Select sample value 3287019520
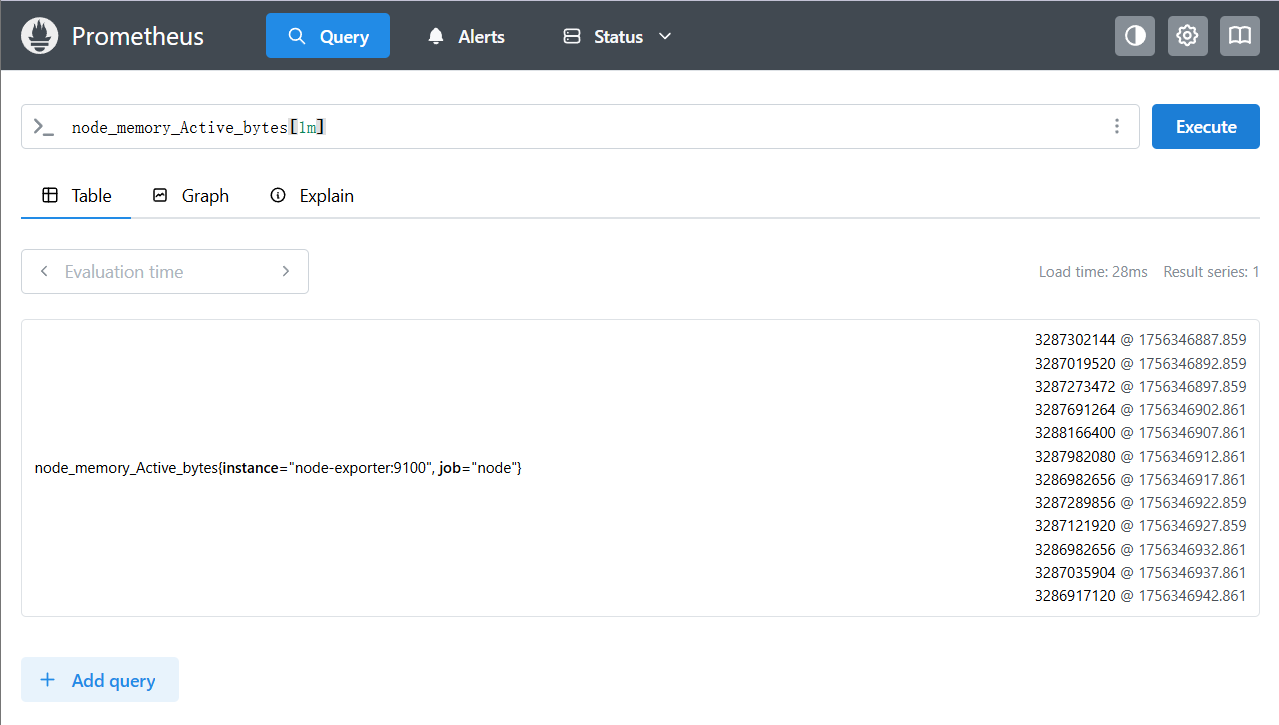The width and height of the screenshot is (1279, 725). (x=1075, y=363)
